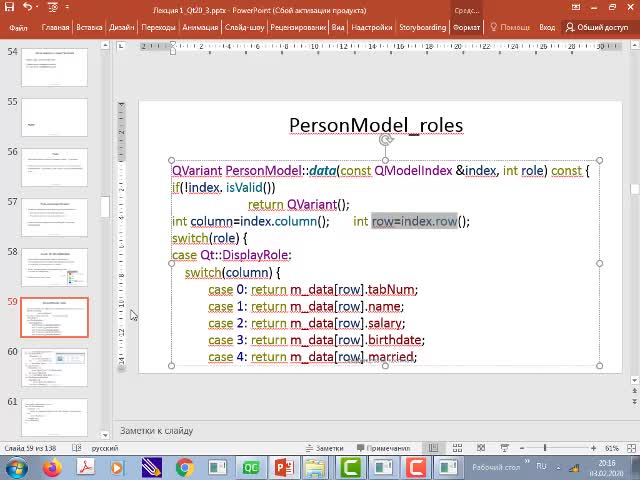This screenshot has width=640, height=480.
Task: Start slideshow from status bar icon
Action: coord(504,448)
